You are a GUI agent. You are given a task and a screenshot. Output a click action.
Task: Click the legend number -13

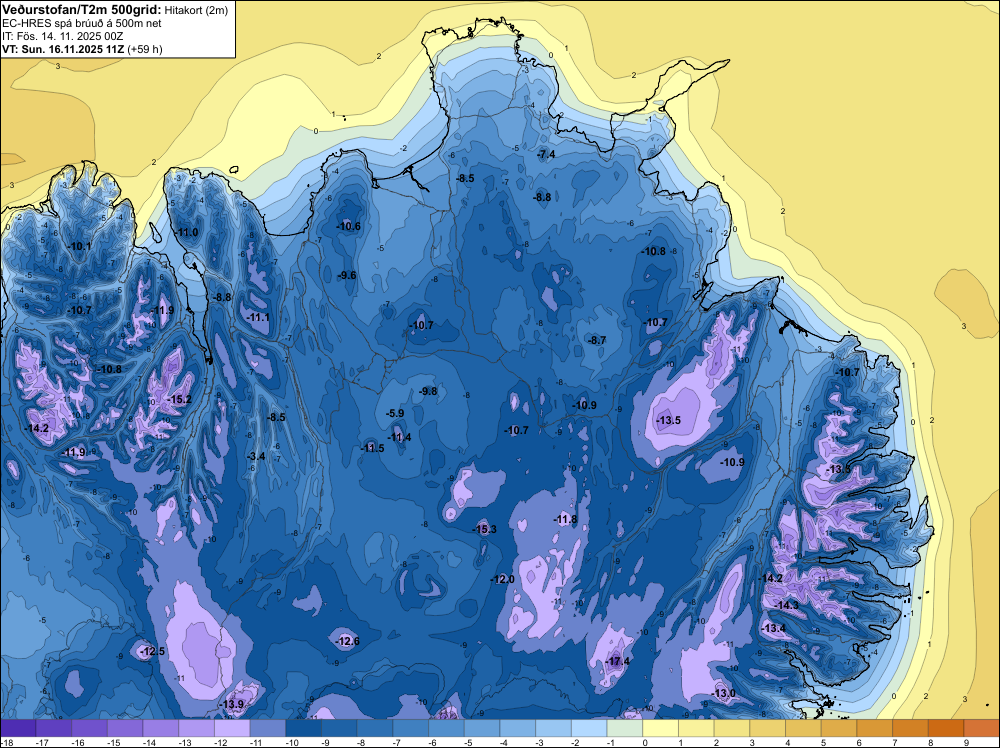tap(186, 743)
